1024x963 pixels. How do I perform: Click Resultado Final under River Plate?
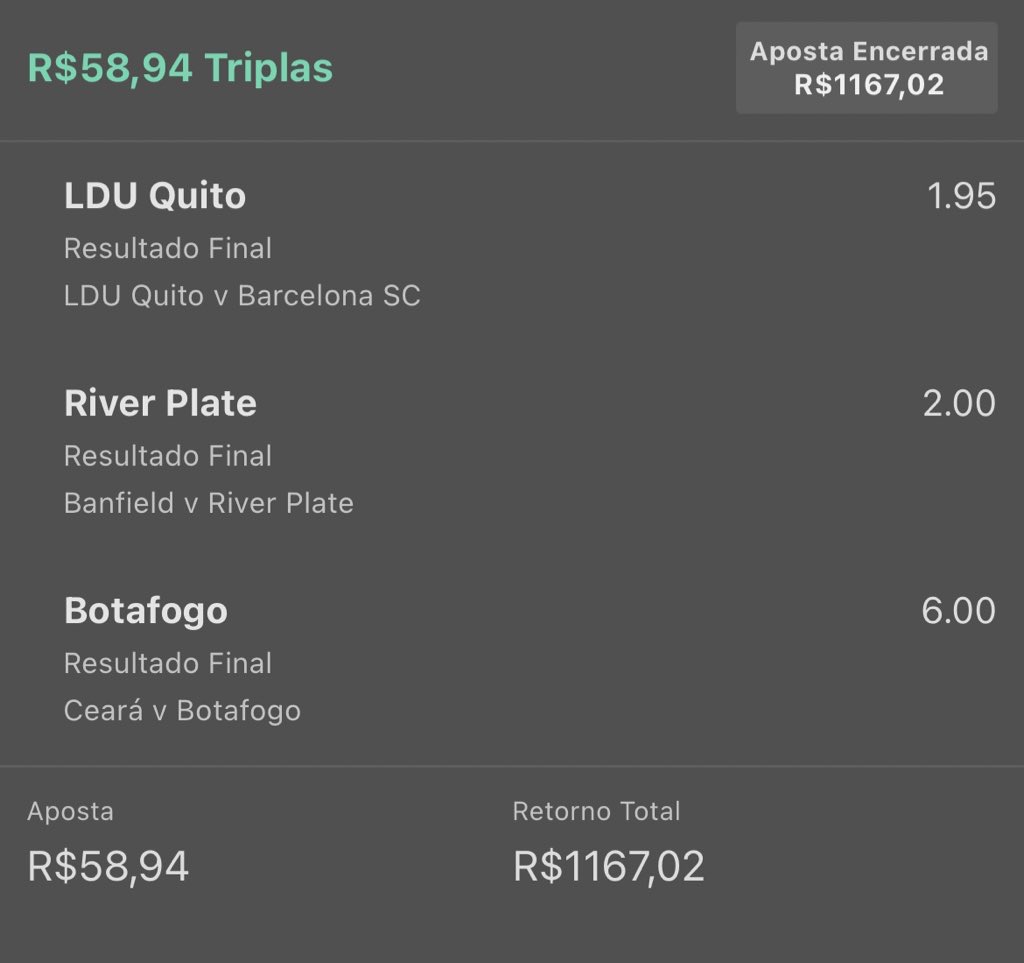point(168,456)
